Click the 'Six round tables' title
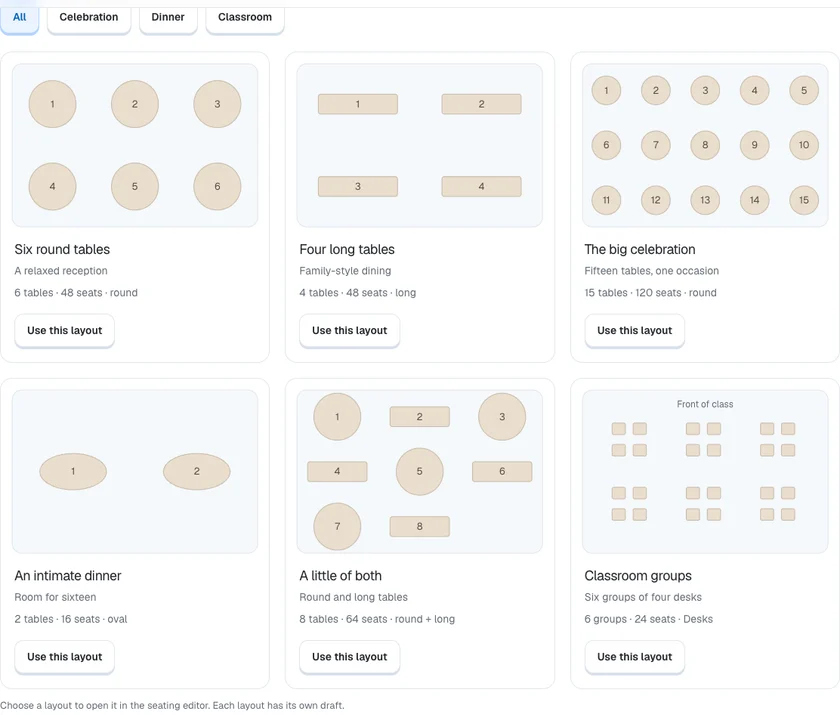The image size is (840, 715). pyautogui.click(x=62, y=250)
